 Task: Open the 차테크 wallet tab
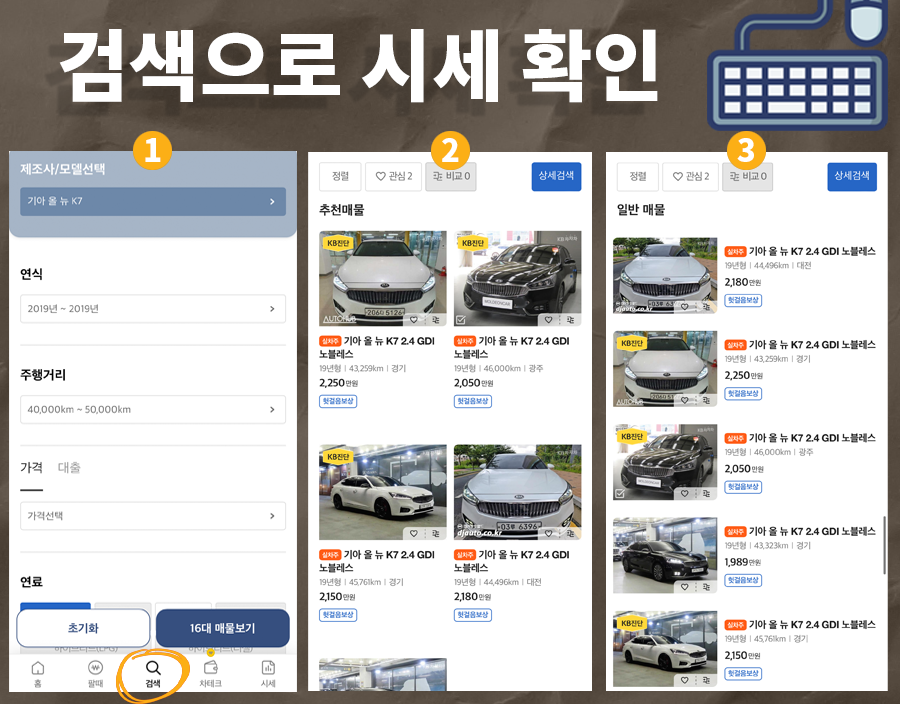point(211,674)
